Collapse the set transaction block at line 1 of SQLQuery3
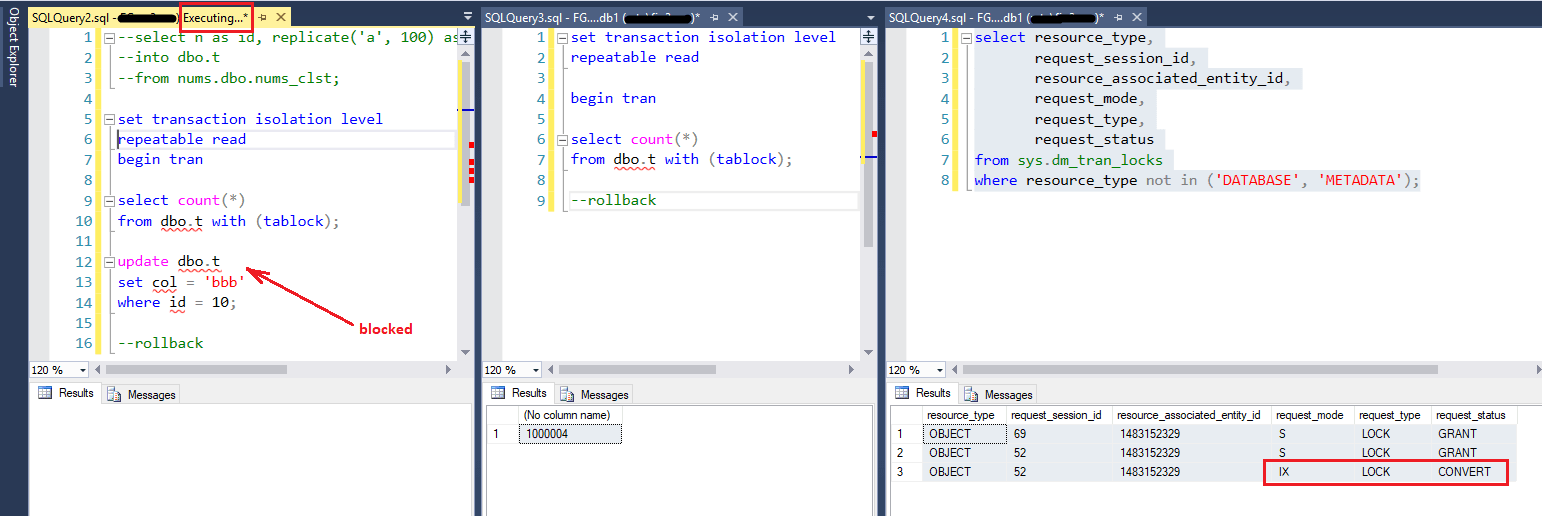Screen dimensions: 1542x516 point(563,38)
